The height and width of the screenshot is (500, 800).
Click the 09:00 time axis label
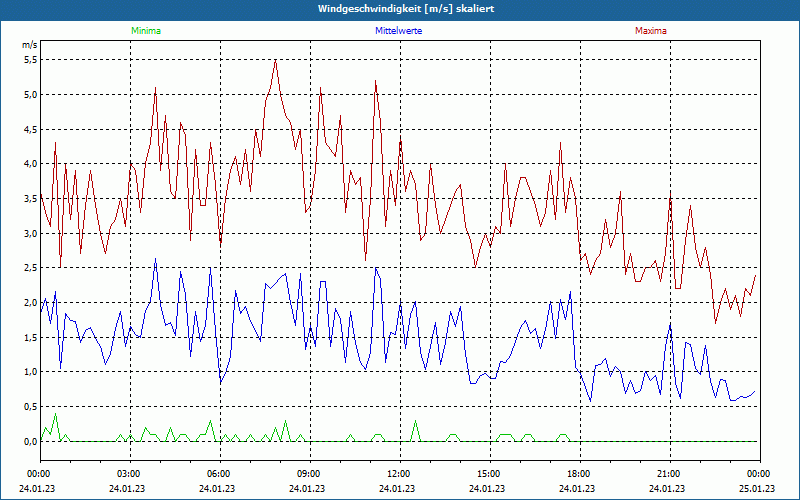click(x=308, y=474)
